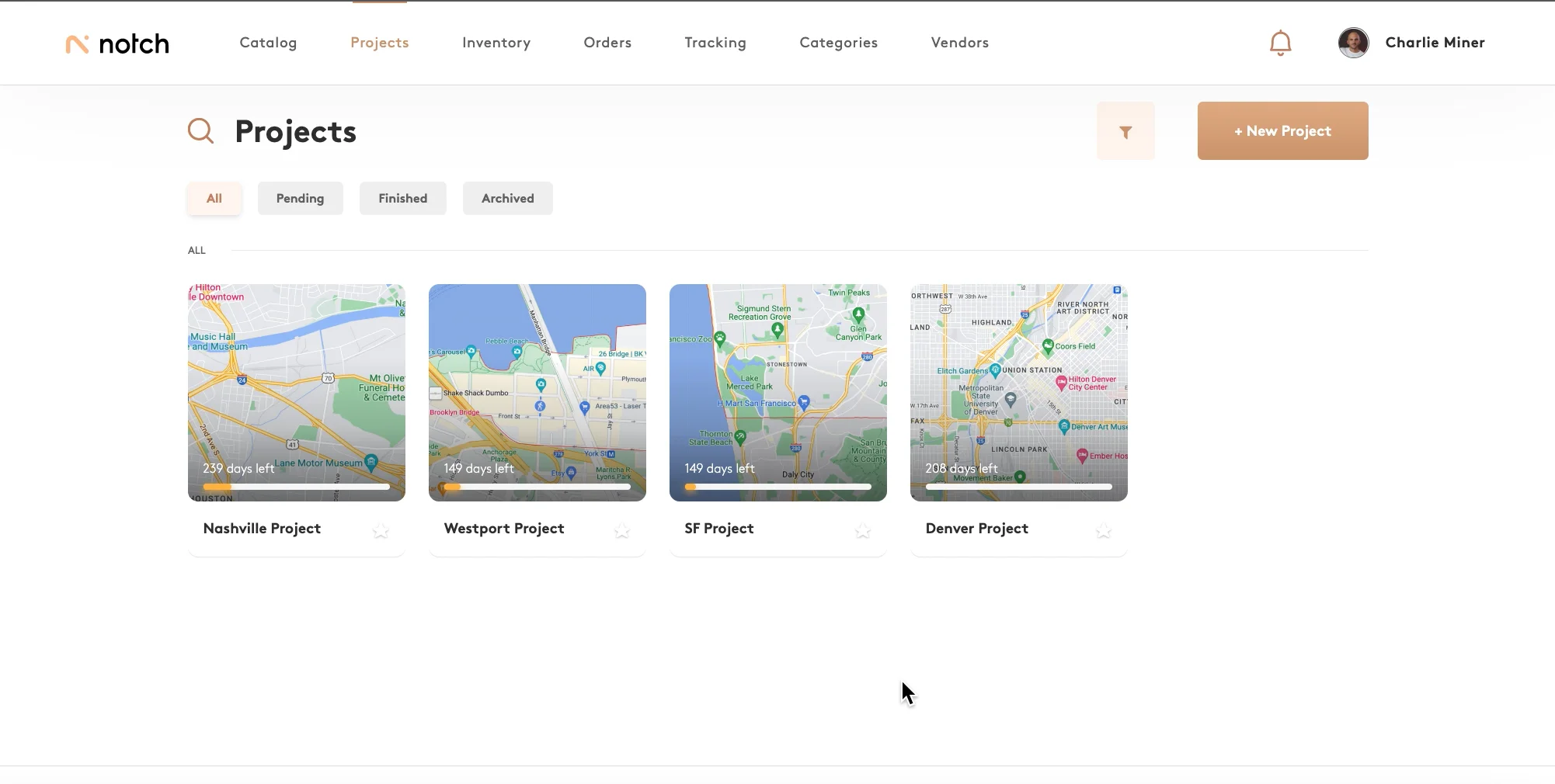Viewport: 1555px width, 784px height.
Task: Go to Vendors page
Action: 960,43
